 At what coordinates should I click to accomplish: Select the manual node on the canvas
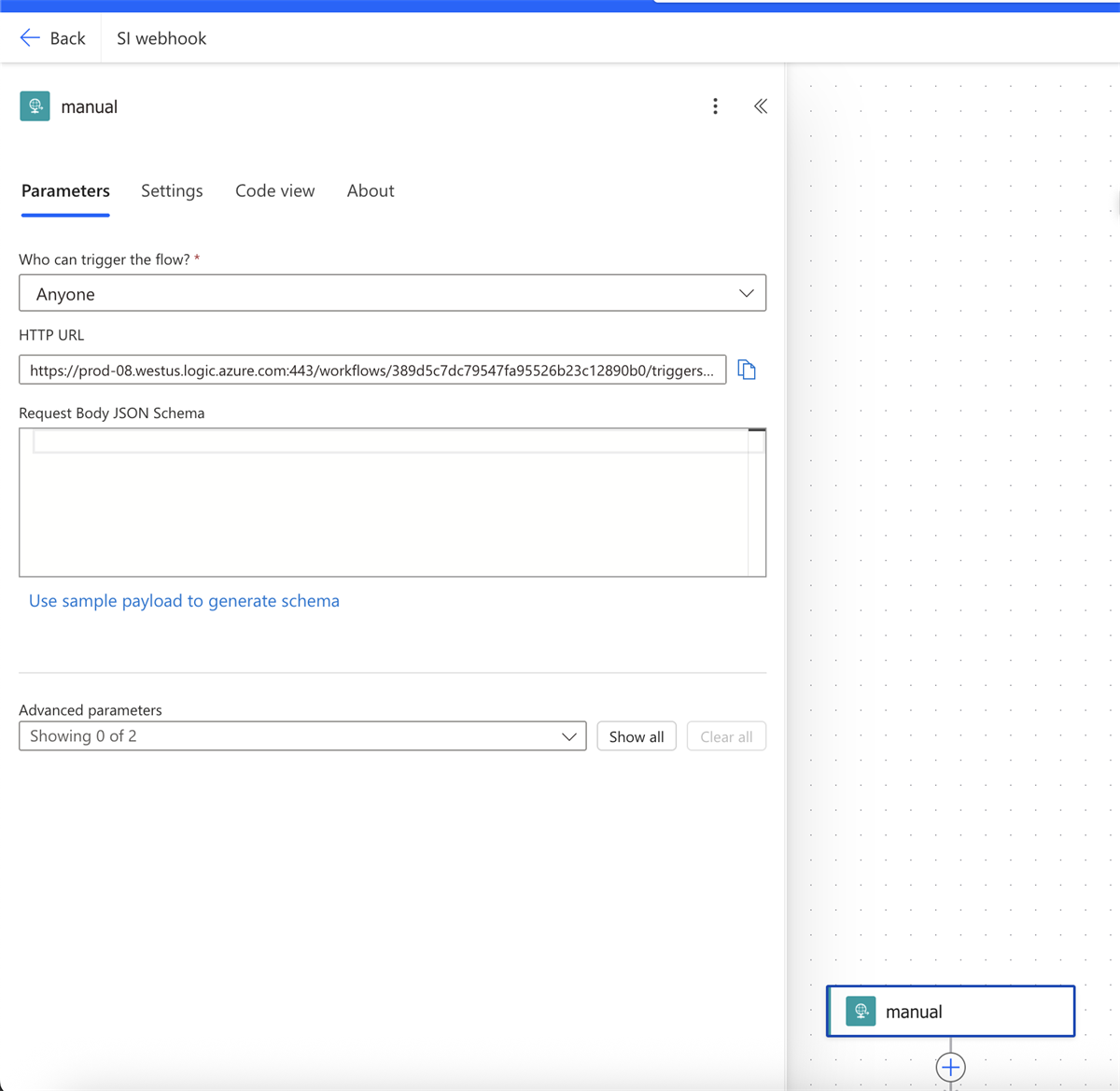tap(951, 1011)
